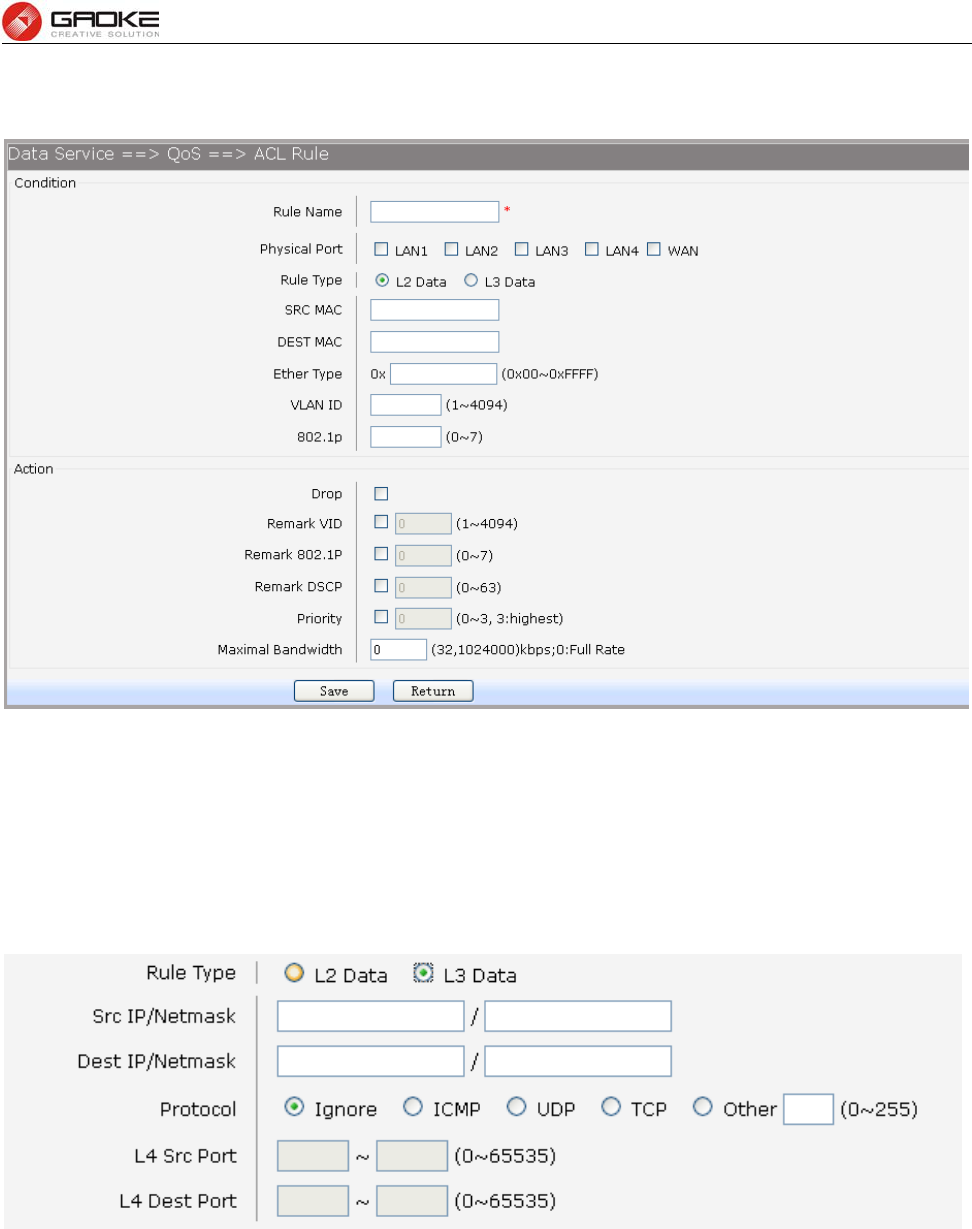The height and width of the screenshot is (1229, 972).
Task: Select the TCP protocol option
Action: [610, 1108]
